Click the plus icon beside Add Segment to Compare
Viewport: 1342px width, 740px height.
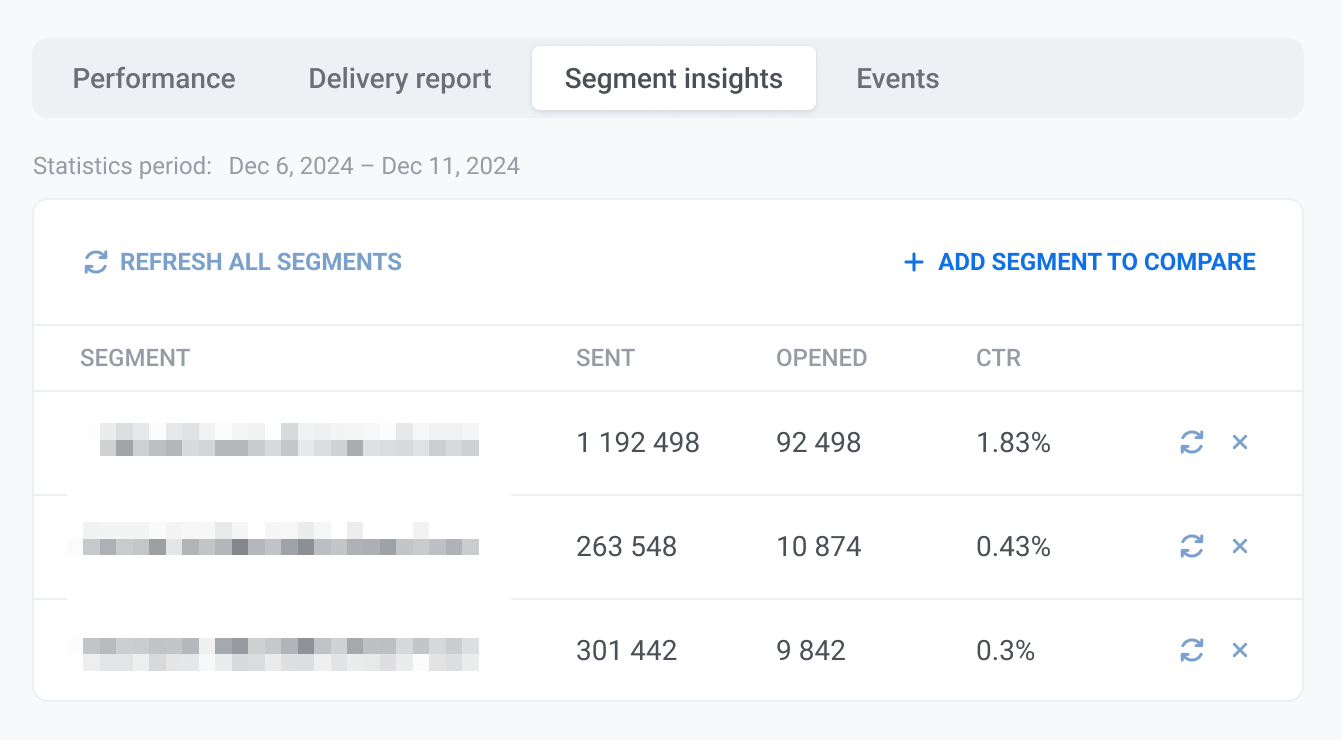click(x=913, y=263)
